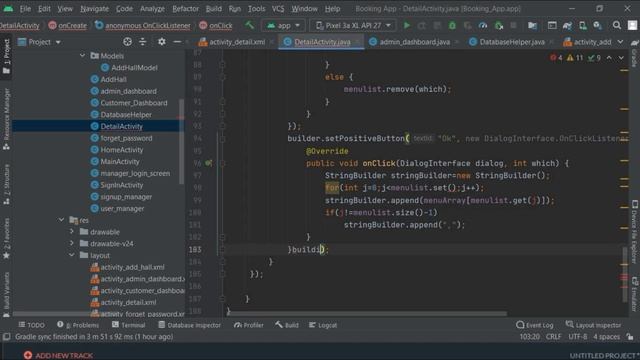Click Collapse All in the Project panel

pos(142,42)
